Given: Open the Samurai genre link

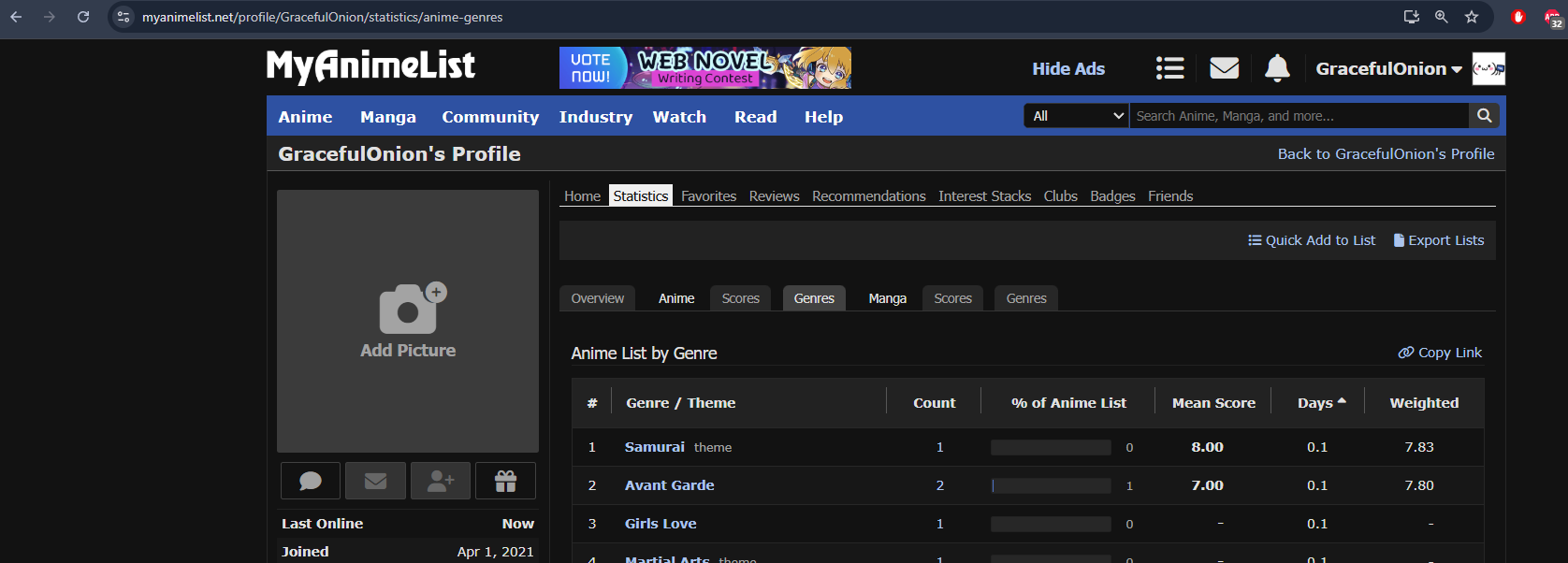Looking at the screenshot, I should click(655, 447).
